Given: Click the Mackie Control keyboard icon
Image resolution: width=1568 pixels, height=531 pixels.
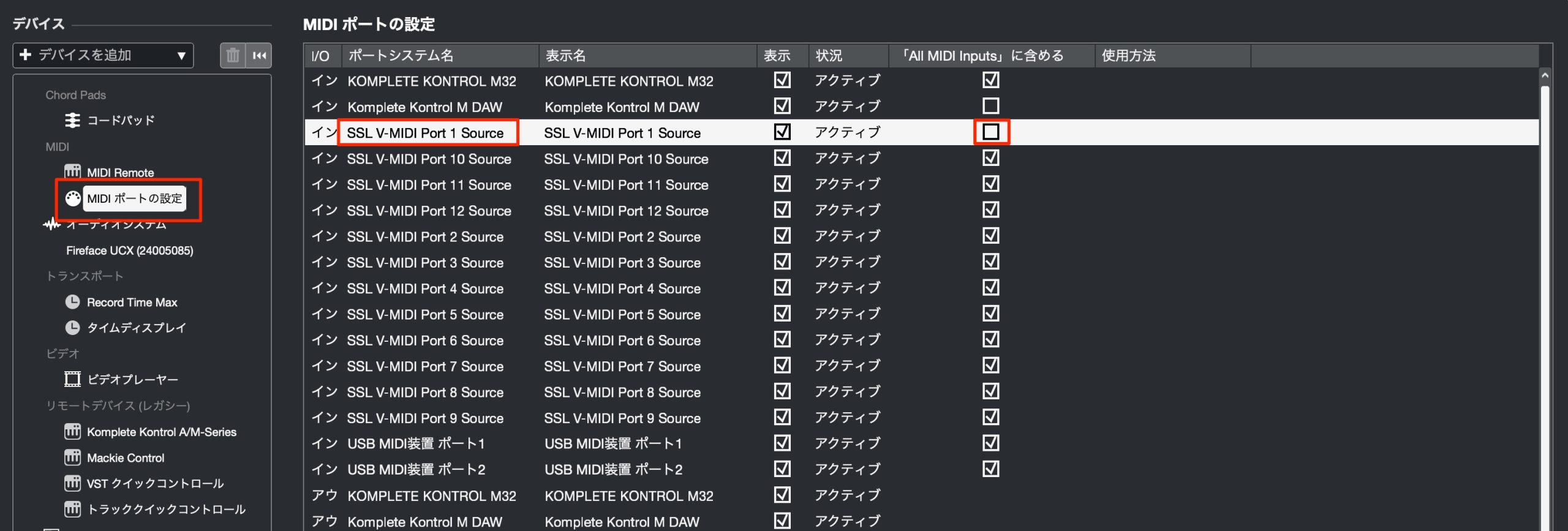Looking at the screenshot, I should point(72,458).
